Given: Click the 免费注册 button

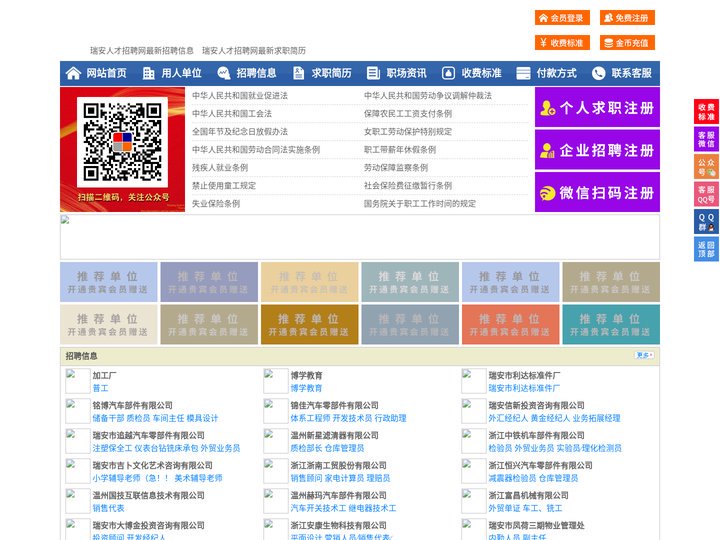Looking at the screenshot, I should pos(627,18).
